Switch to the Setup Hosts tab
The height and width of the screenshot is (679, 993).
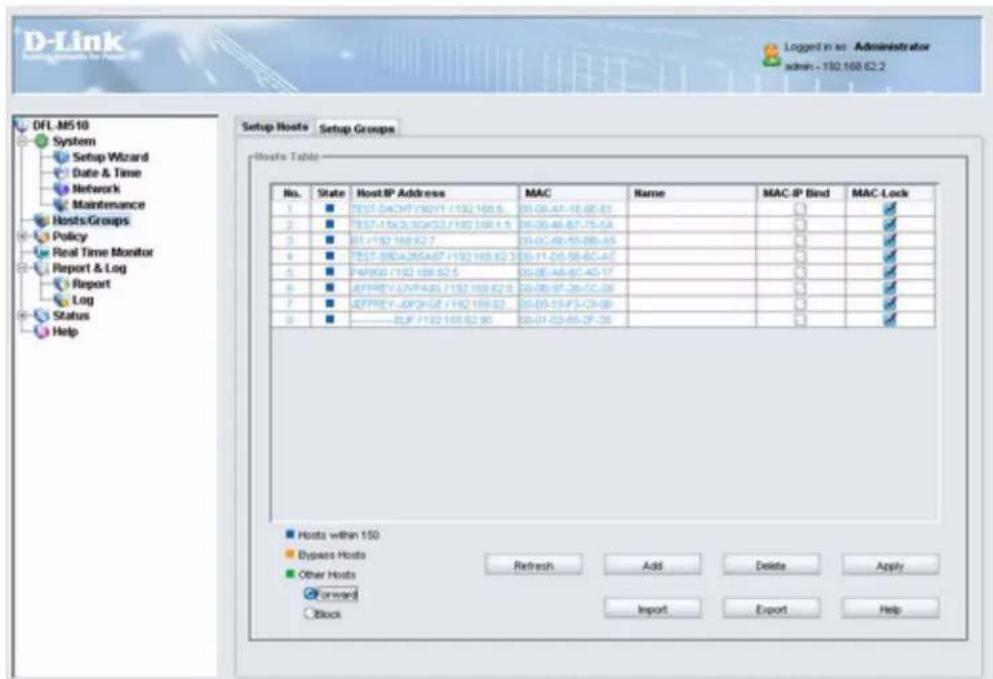pos(275,127)
